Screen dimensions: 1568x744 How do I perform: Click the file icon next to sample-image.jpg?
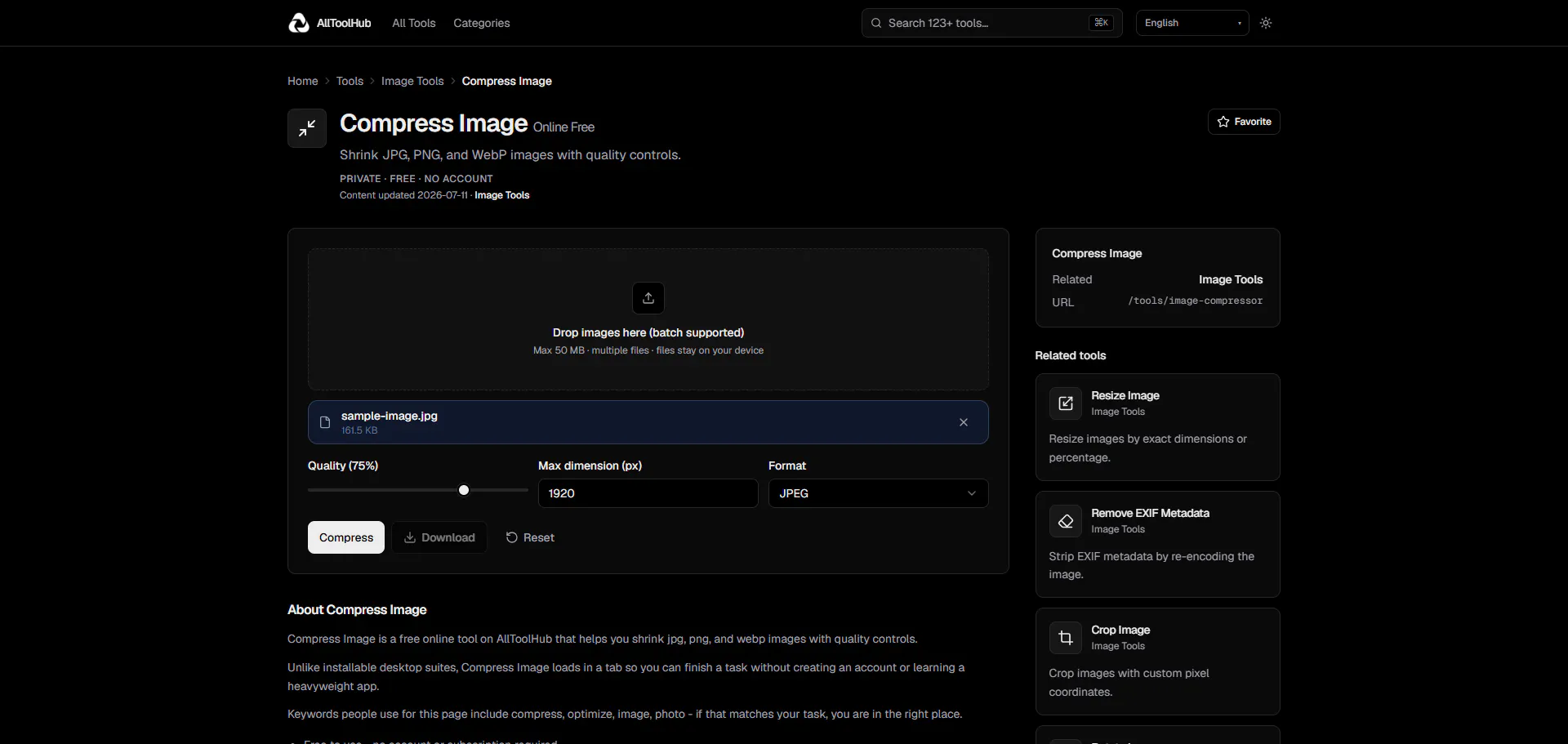coord(325,422)
